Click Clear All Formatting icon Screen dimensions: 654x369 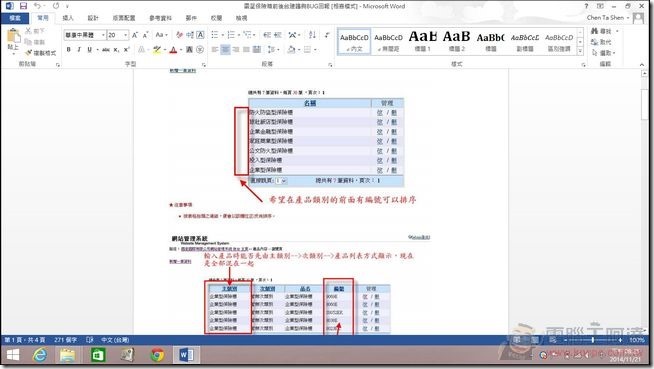[179, 35]
